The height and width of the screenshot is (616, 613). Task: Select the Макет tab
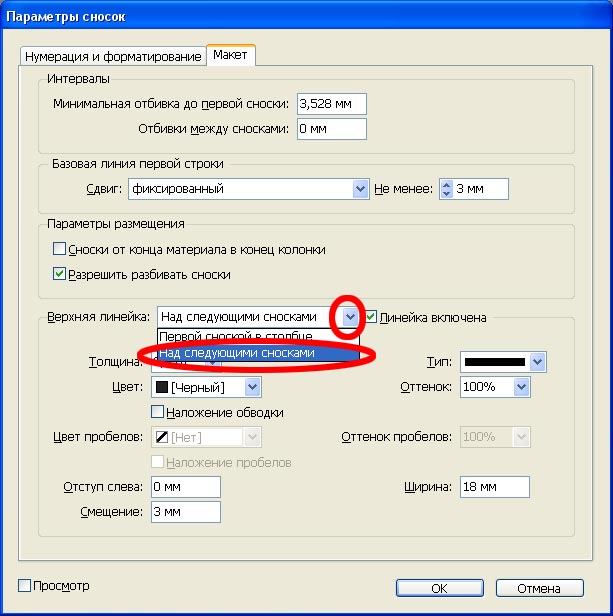230,55
